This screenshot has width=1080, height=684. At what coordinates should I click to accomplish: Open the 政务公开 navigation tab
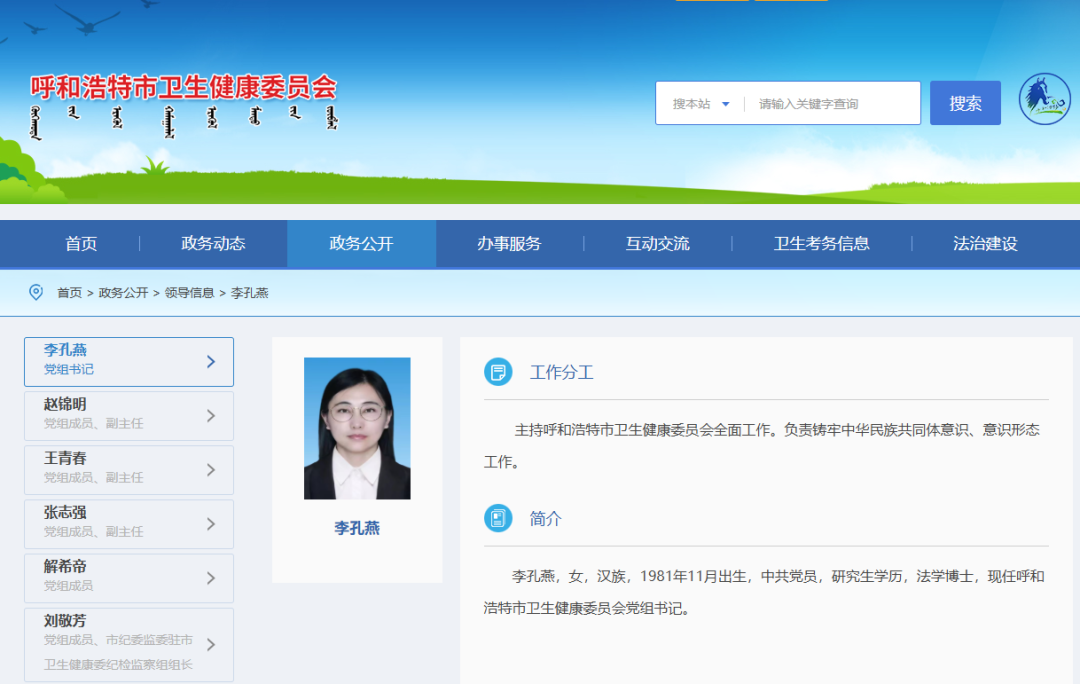click(x=362, y=243)
